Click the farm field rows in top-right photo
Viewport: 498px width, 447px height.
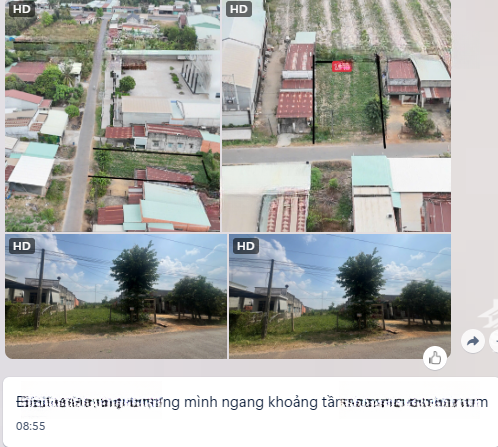(x=360, y=23)
